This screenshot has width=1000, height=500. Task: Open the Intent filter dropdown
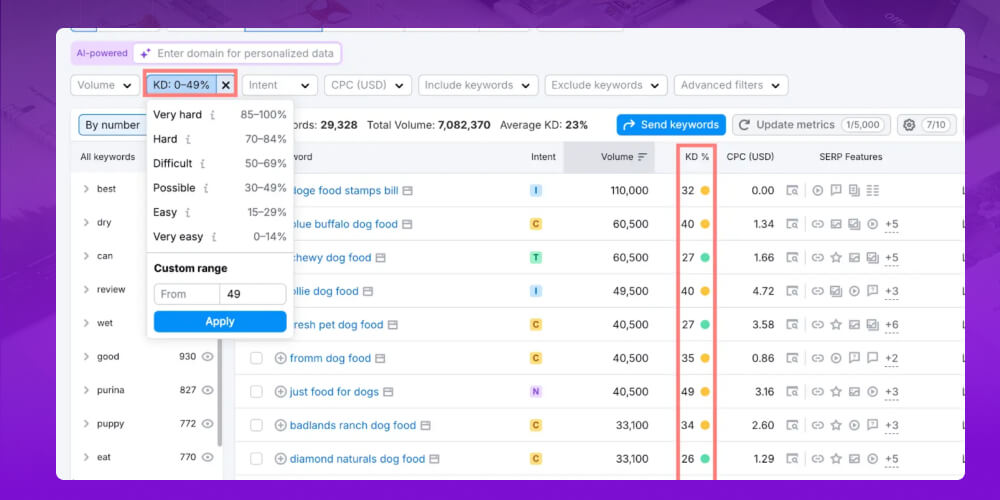coord(279,85)
